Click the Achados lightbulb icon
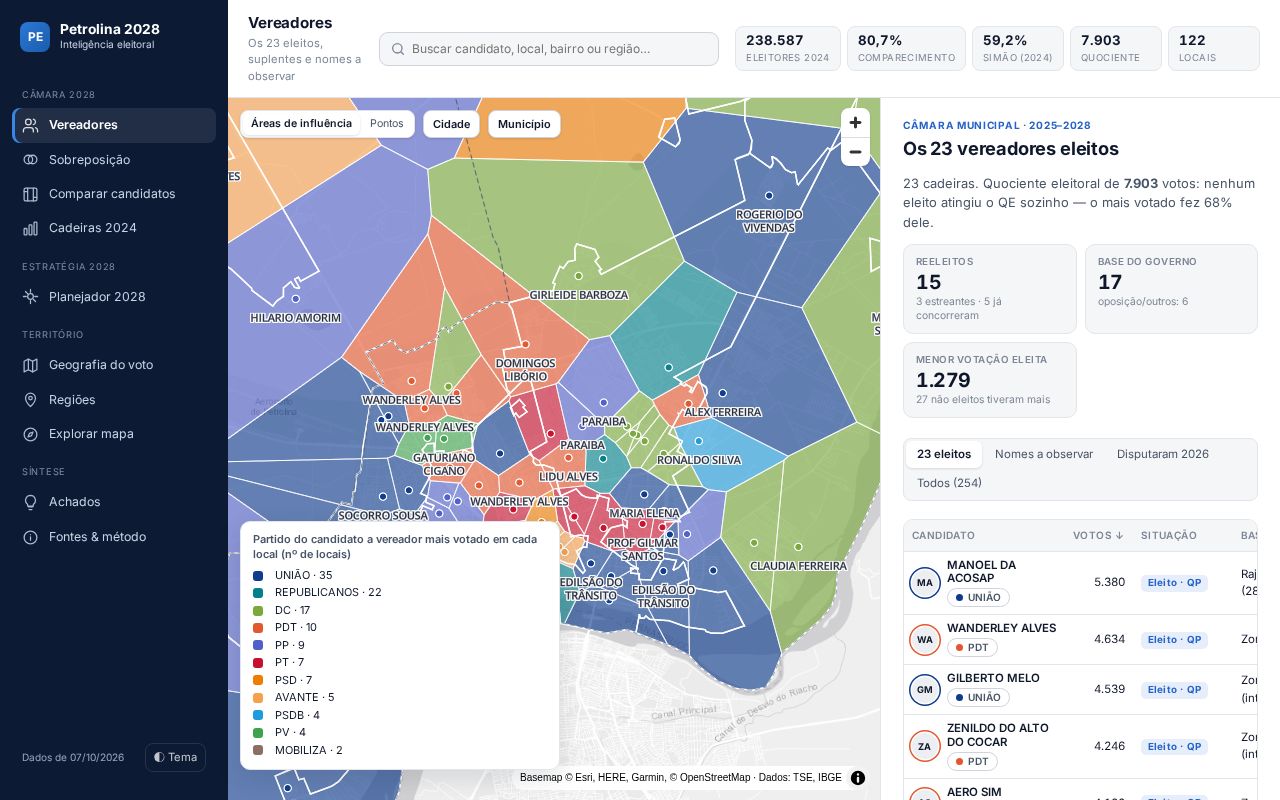 click(x=31, y=502)
